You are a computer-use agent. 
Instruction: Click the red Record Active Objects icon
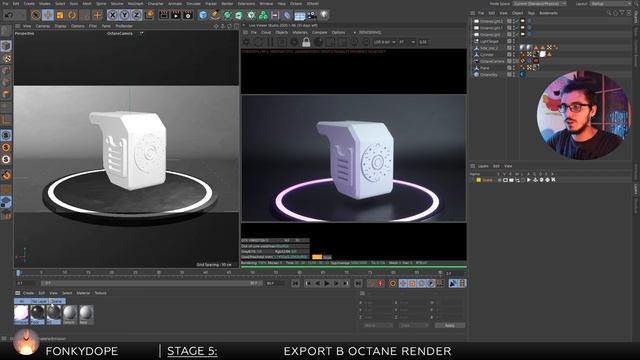(x=380, y=283)
